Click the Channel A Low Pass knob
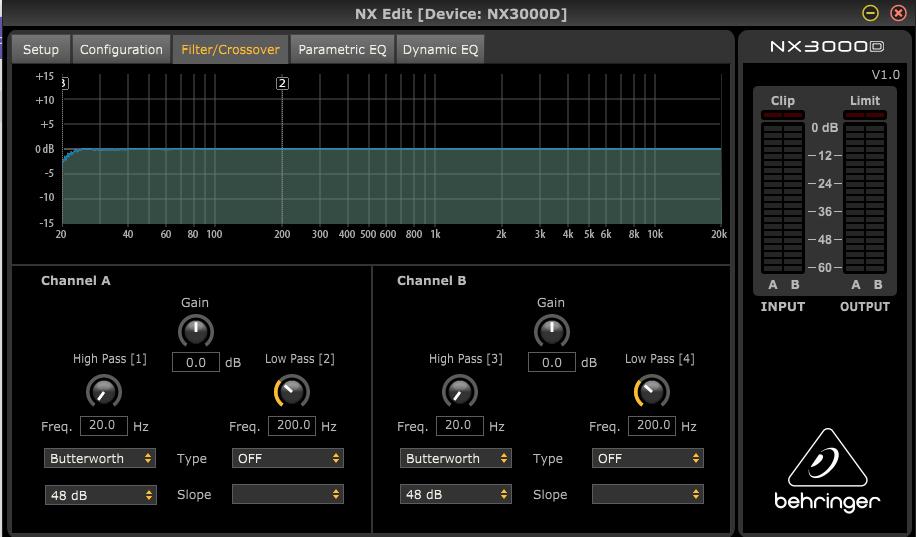Image resolution: width=916 pixels, height=537 pixels. tap(291, 391)
